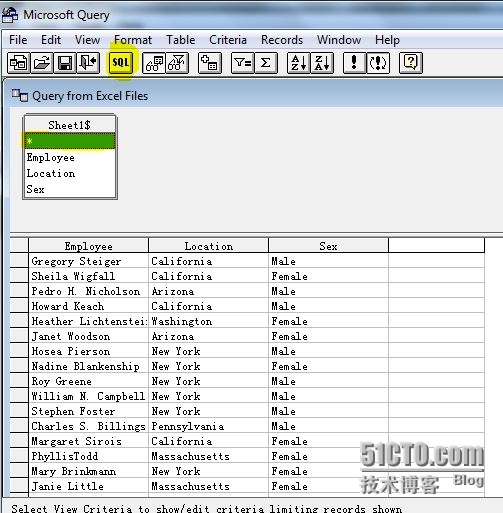The height and width of the screenshot is (513, 503).
Task: Click New York in Roy Greene row
Action: [x=209, y=381]
